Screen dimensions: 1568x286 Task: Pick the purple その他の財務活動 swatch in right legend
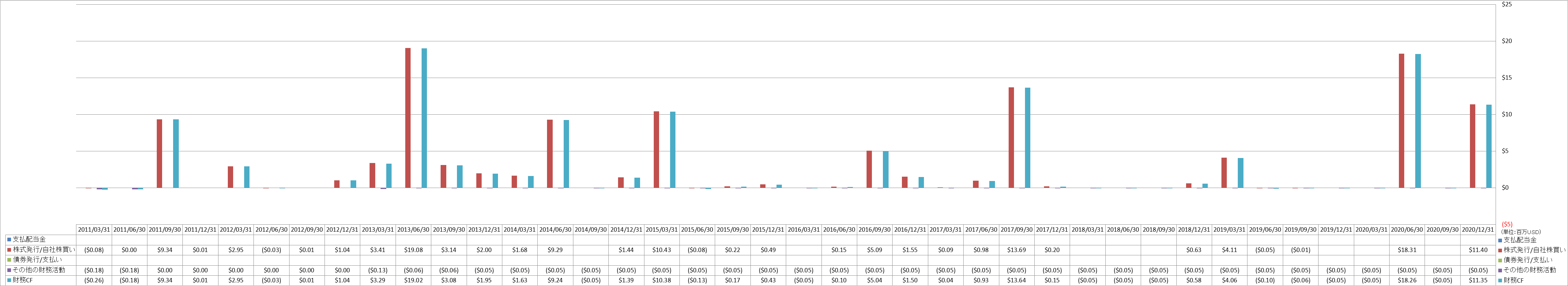[x=1500, y=270]
